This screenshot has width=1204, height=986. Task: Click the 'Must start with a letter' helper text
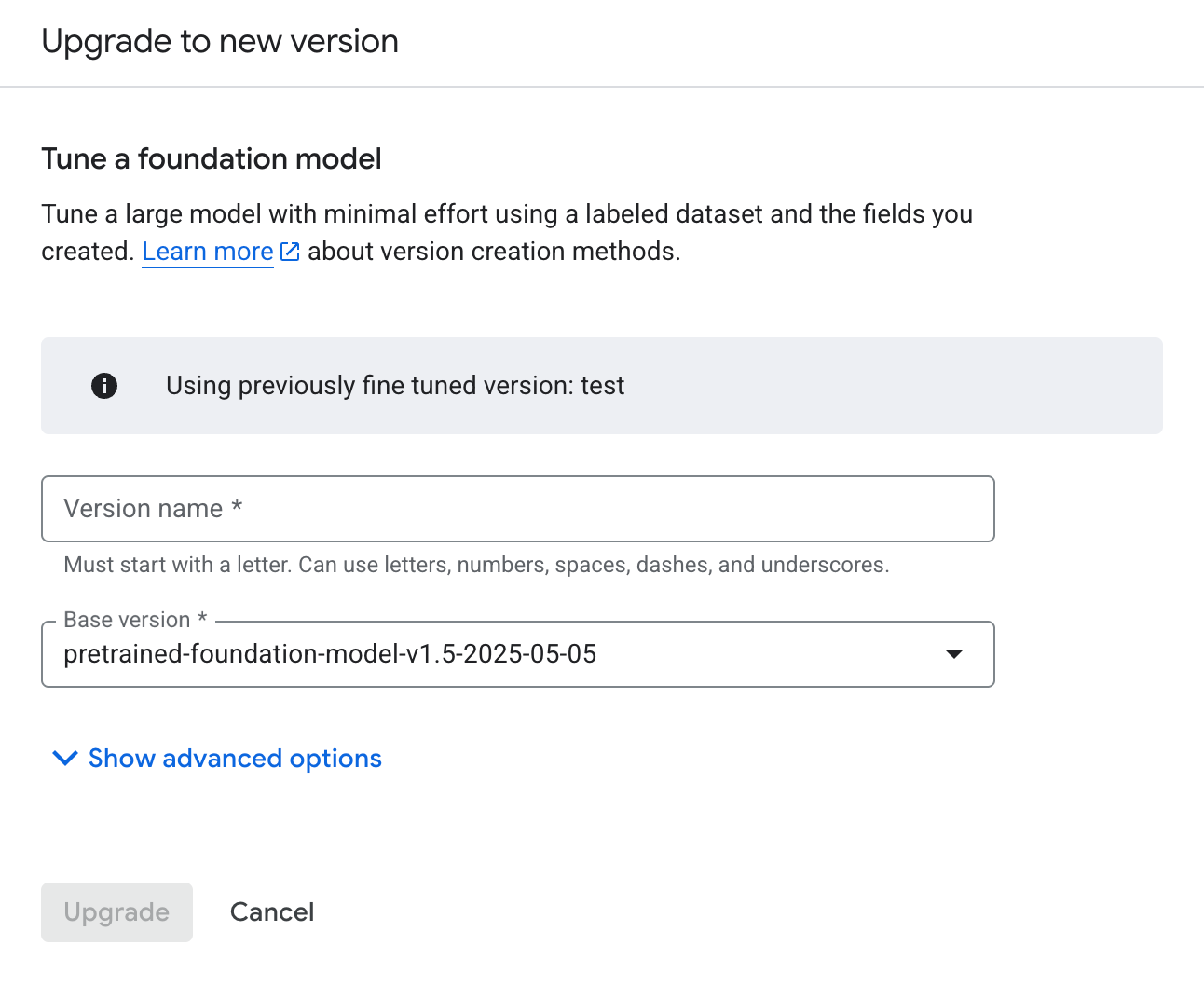click(476, 565)
